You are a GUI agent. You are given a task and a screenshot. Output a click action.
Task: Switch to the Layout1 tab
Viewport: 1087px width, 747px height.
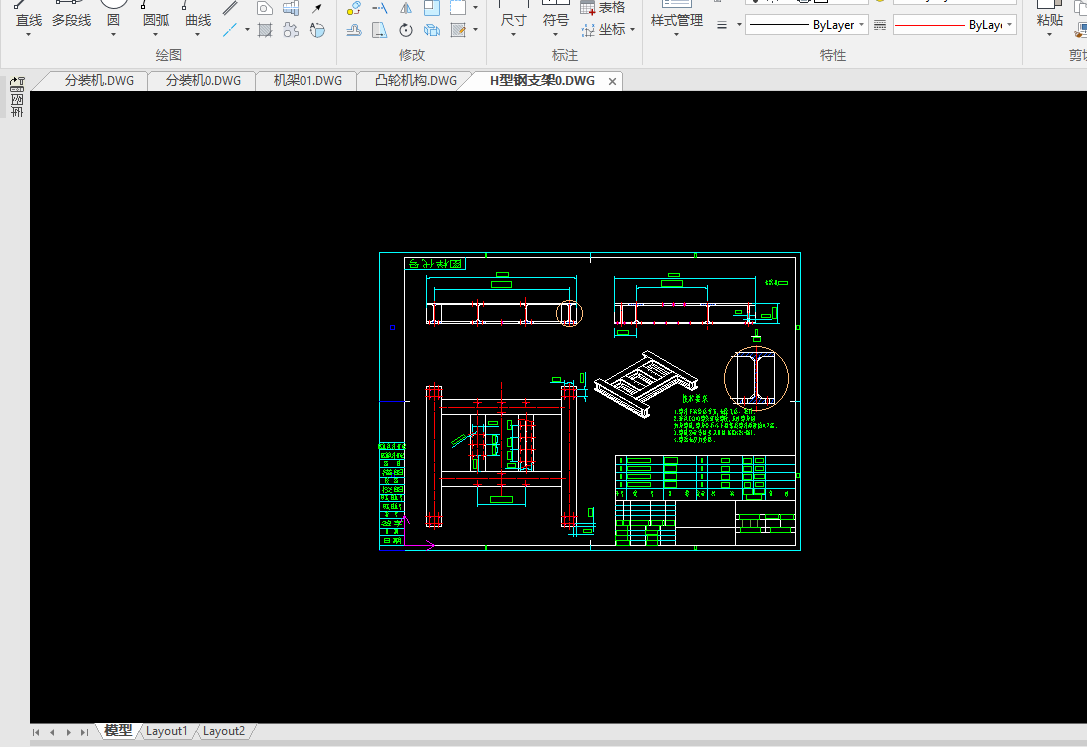tap(166, 731)
